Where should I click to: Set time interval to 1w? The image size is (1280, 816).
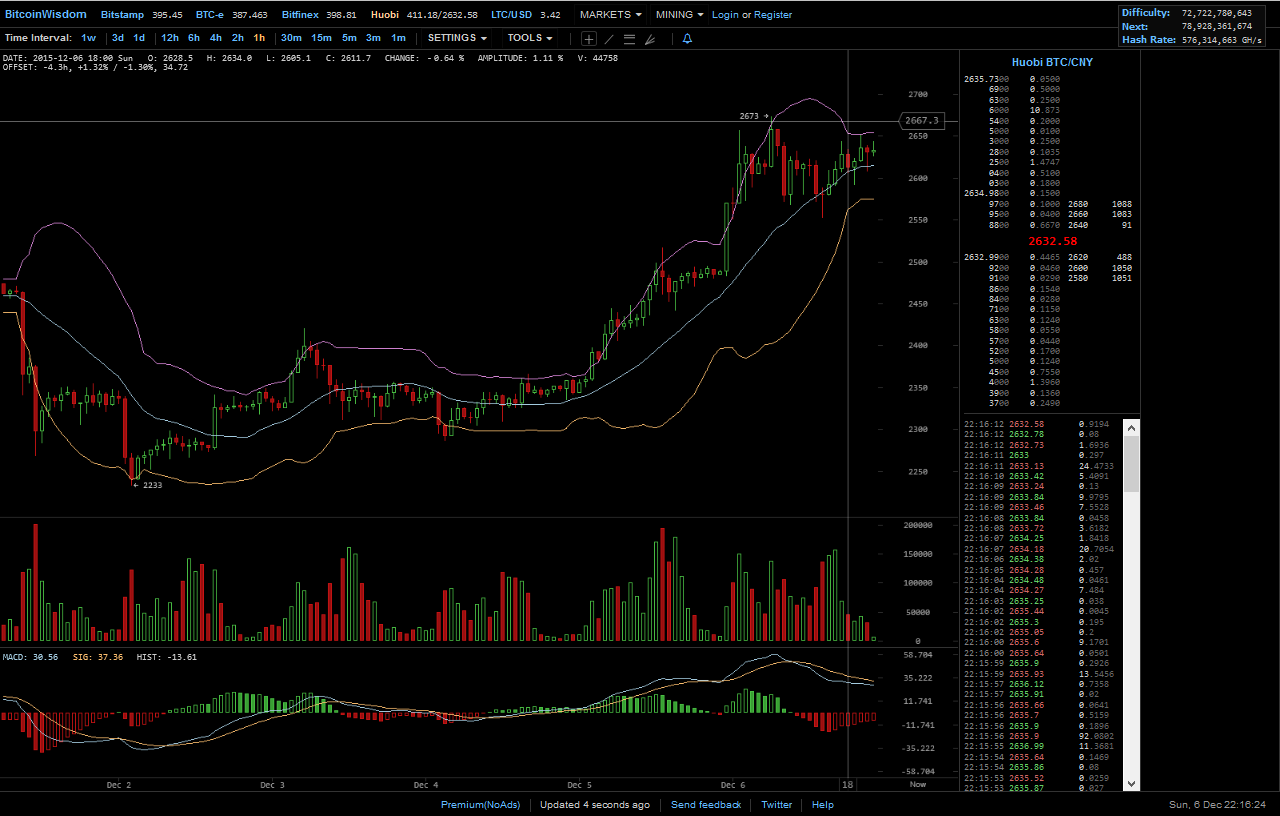[x=89, y=38]
